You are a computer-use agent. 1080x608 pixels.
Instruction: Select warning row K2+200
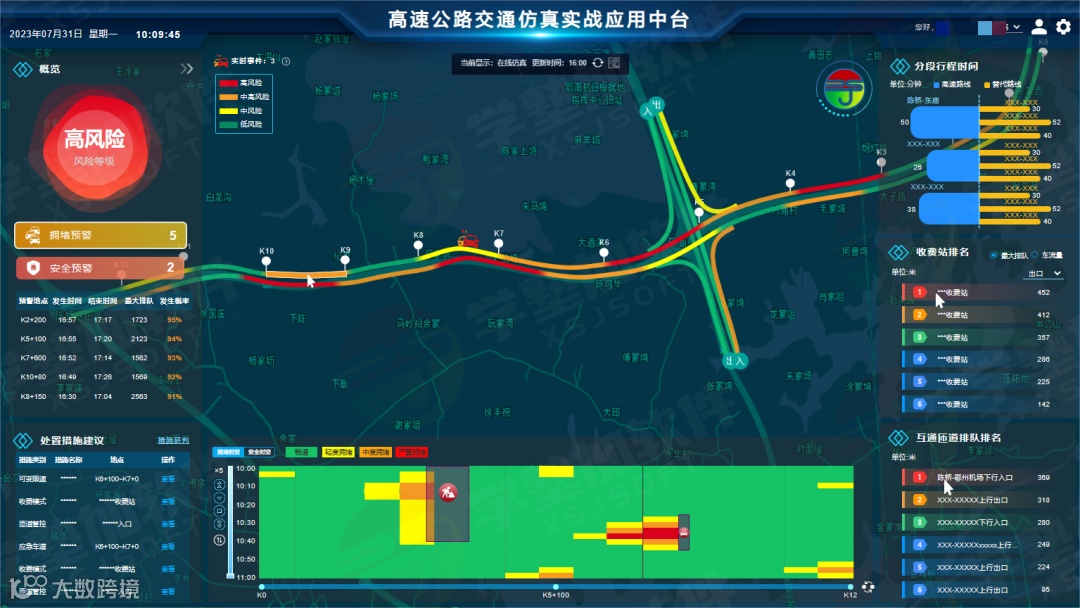point(101,319)
